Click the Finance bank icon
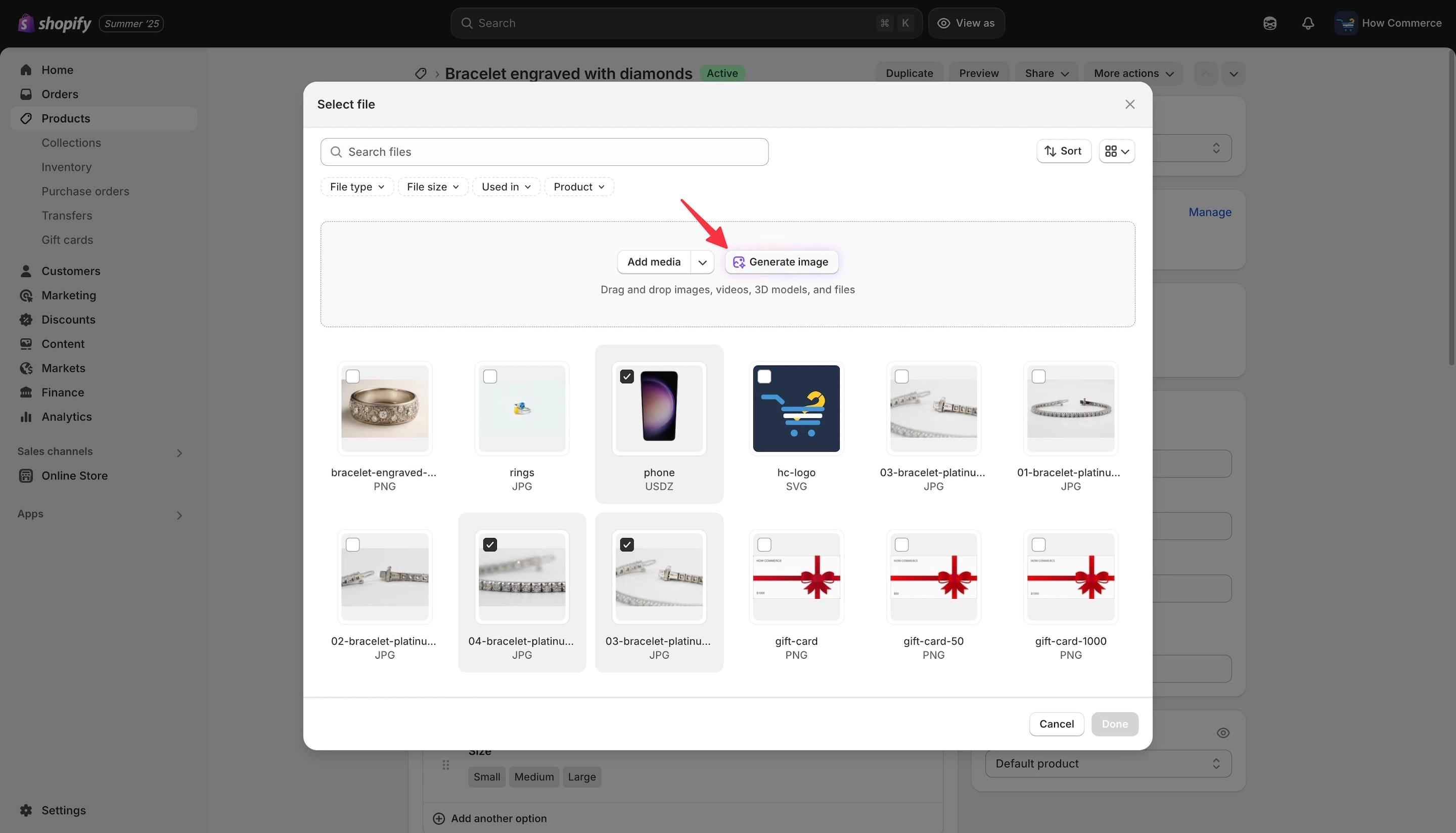The width and height of the screenshot is (1456, 833). (26, 392)
